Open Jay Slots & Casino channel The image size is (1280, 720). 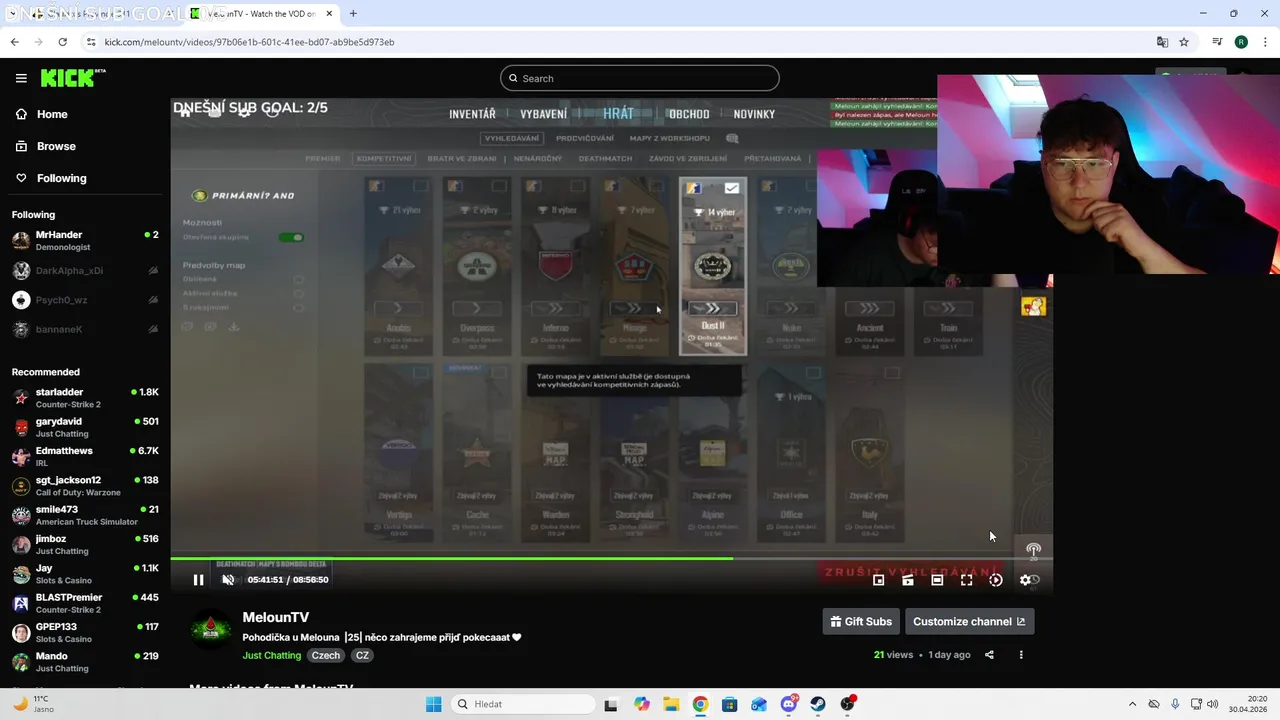coord(85,574)
